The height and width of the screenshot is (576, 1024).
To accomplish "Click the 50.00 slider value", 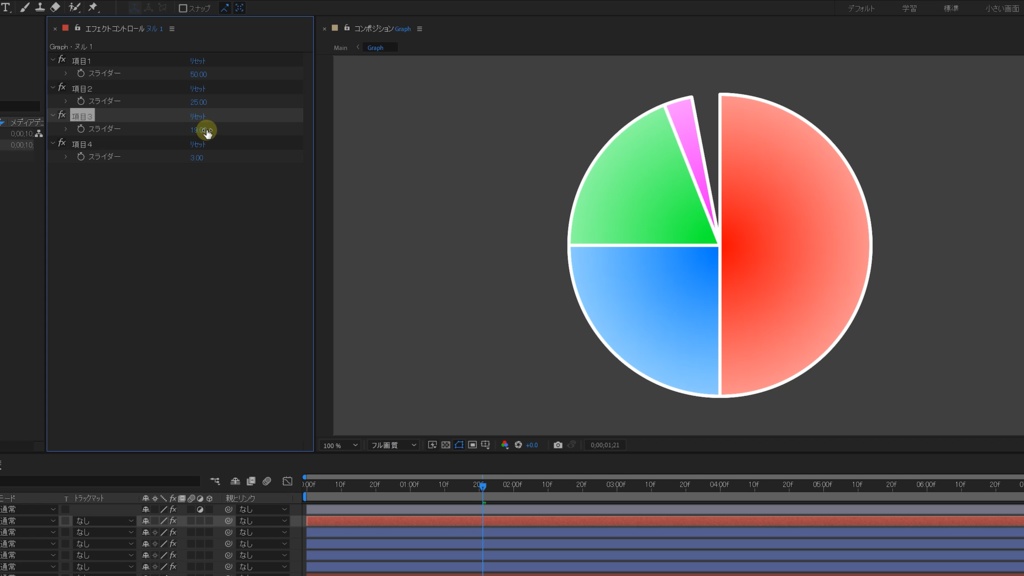I will [x=198, y=74].
